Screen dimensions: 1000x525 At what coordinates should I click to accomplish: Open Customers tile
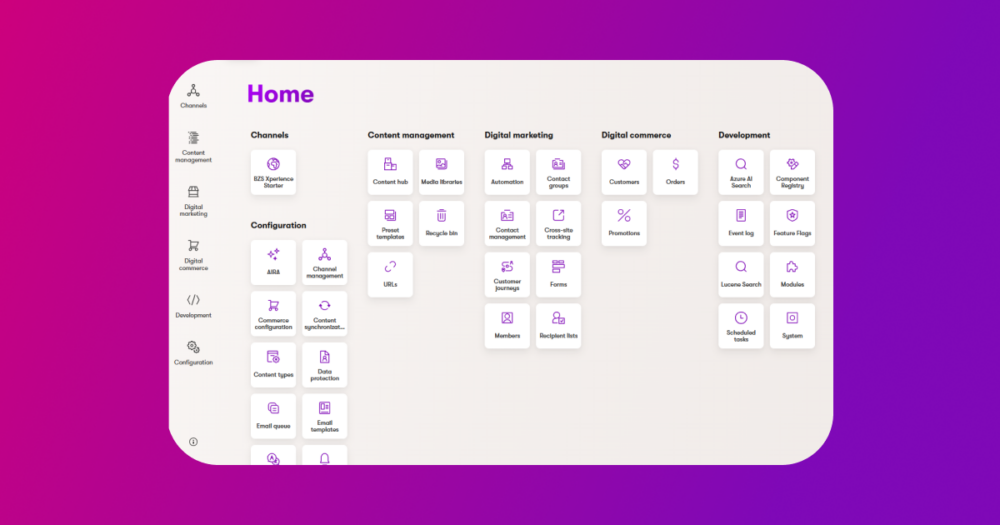click(x=624, y=172)
